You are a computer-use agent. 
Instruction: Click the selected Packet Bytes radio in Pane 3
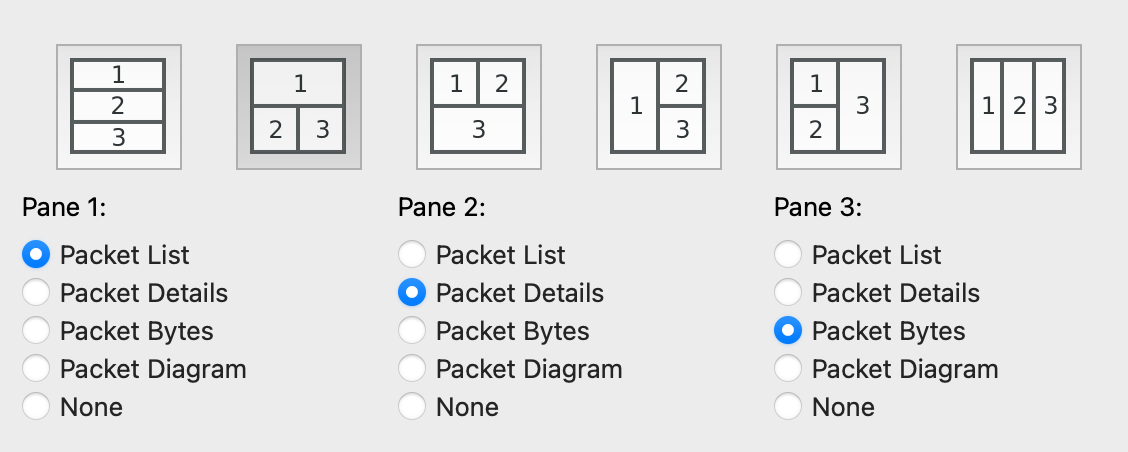(788, 331)
